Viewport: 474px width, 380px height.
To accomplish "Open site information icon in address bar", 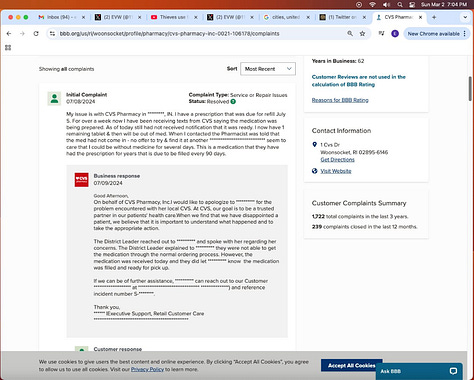I will (52, 34).
